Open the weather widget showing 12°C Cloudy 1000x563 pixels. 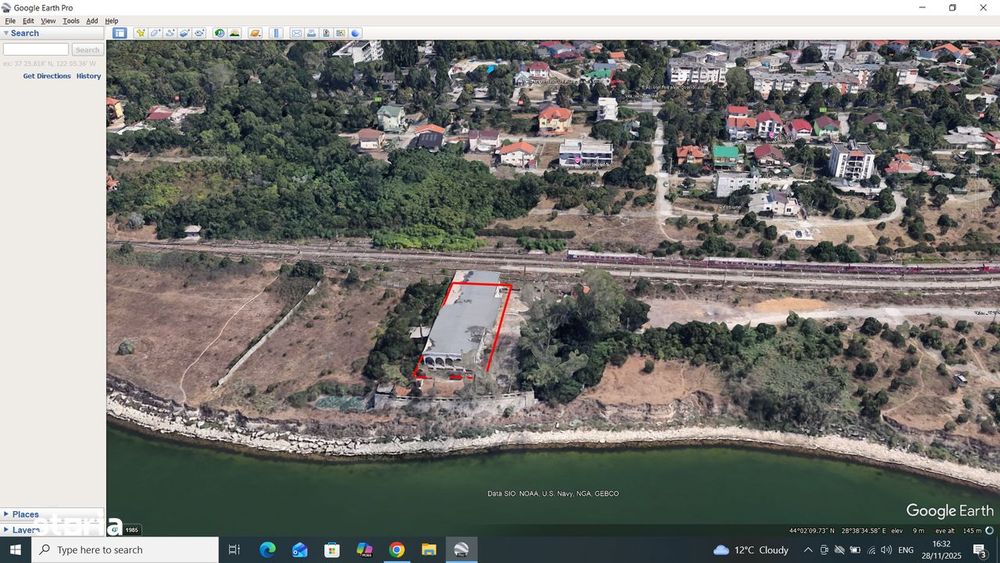751,550
